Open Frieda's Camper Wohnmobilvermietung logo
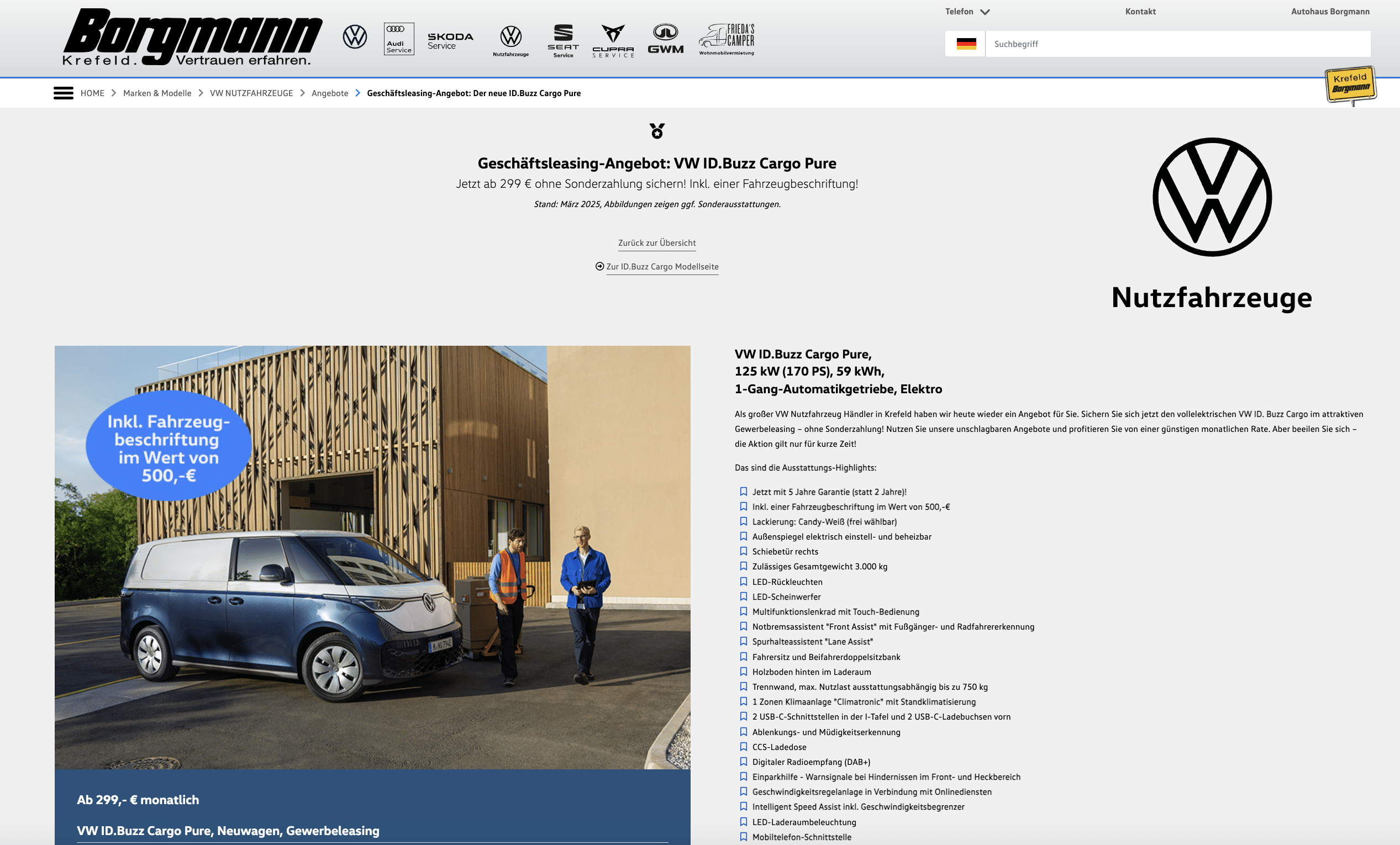 coord(727,39)
